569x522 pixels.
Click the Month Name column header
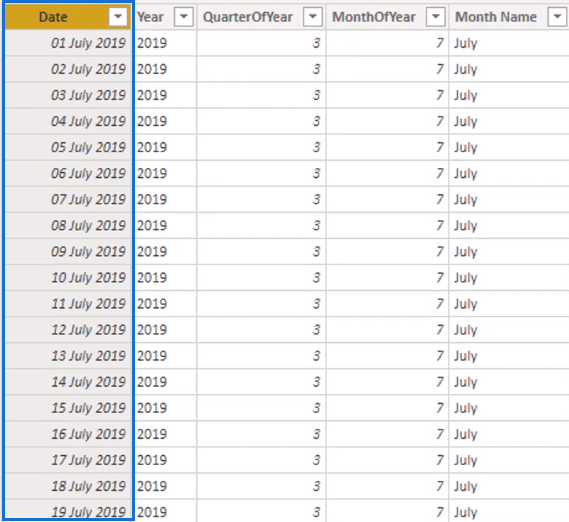(509, 17)
